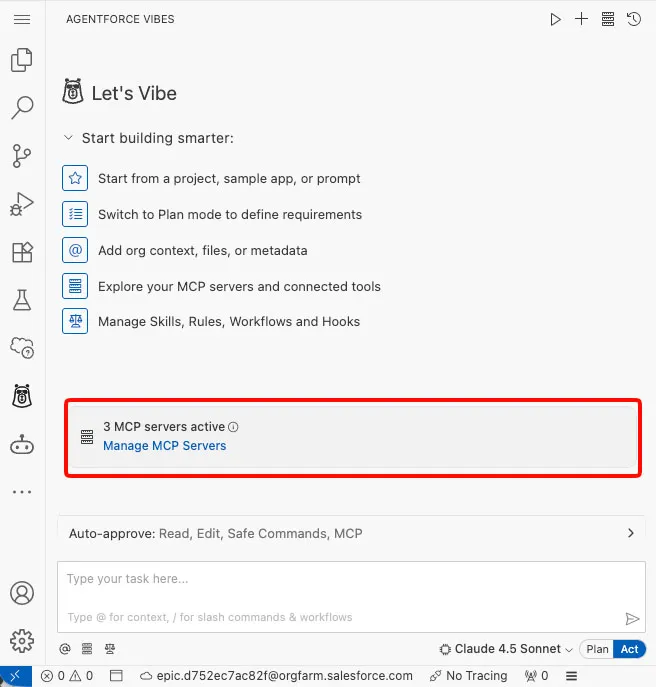This screenshot has width=656, height=687.
Task: Click the 3 MCP servers active text
Action: click(164, 427)
